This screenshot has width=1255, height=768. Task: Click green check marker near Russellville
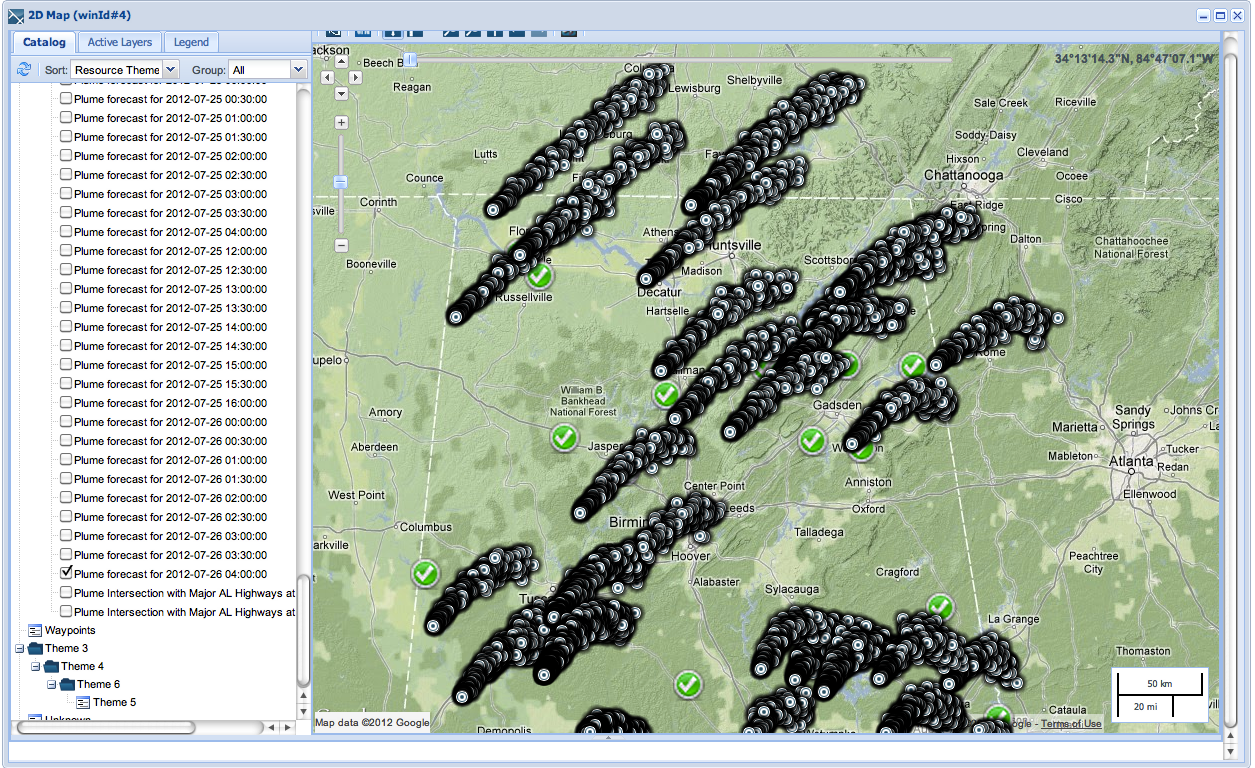tap(540, 274)
